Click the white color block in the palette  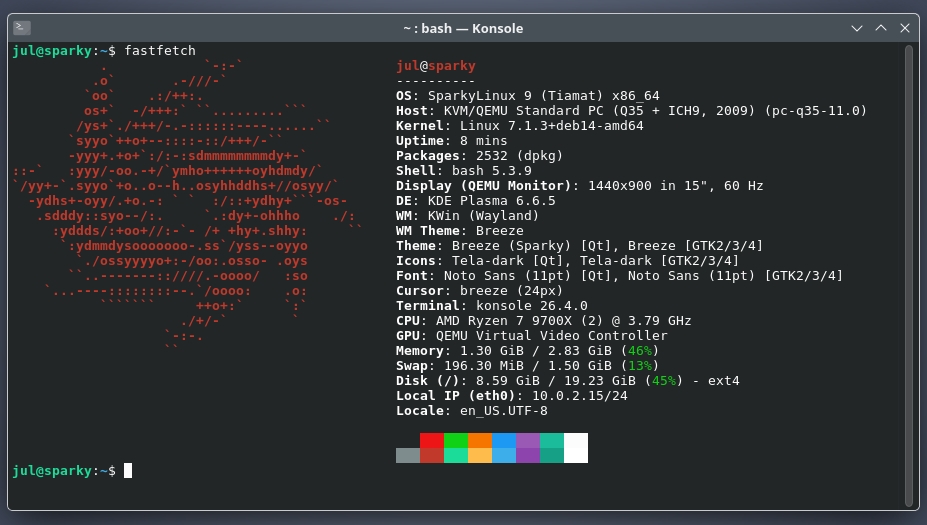[576, 448]
